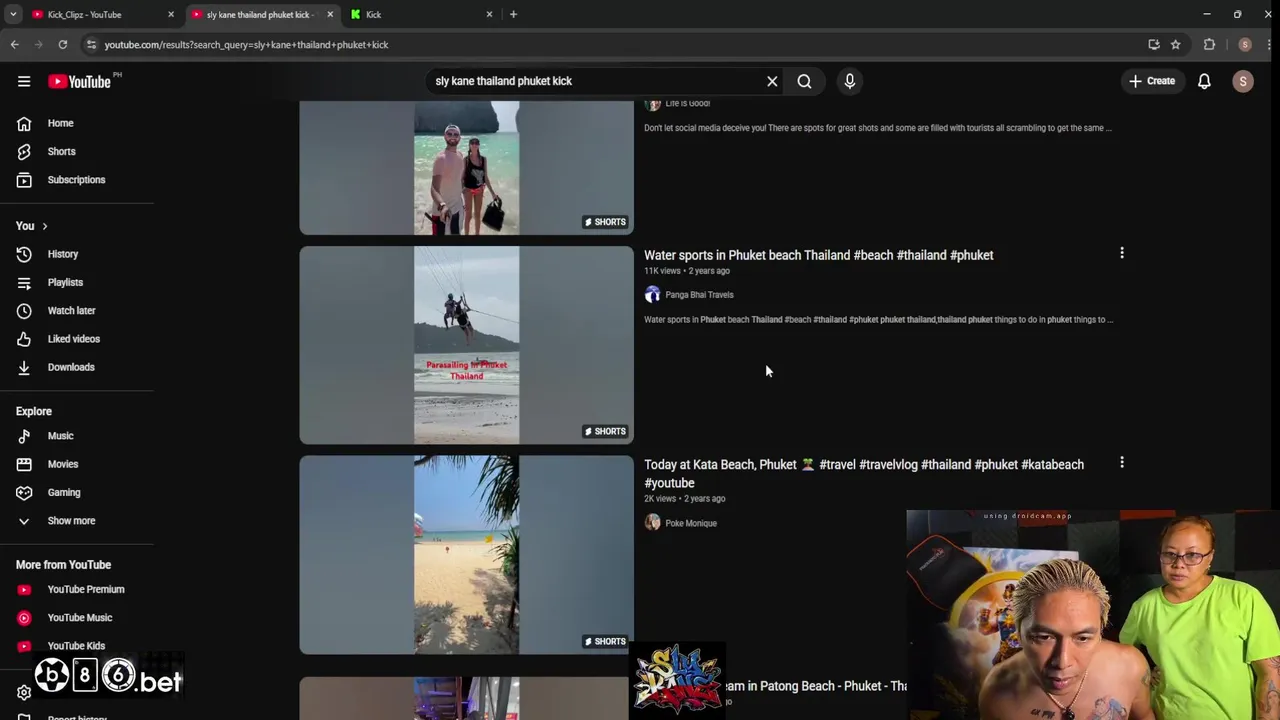Viewport: 1280px width, 720px height.
Task: Open the Create button
Action: 1152,81
